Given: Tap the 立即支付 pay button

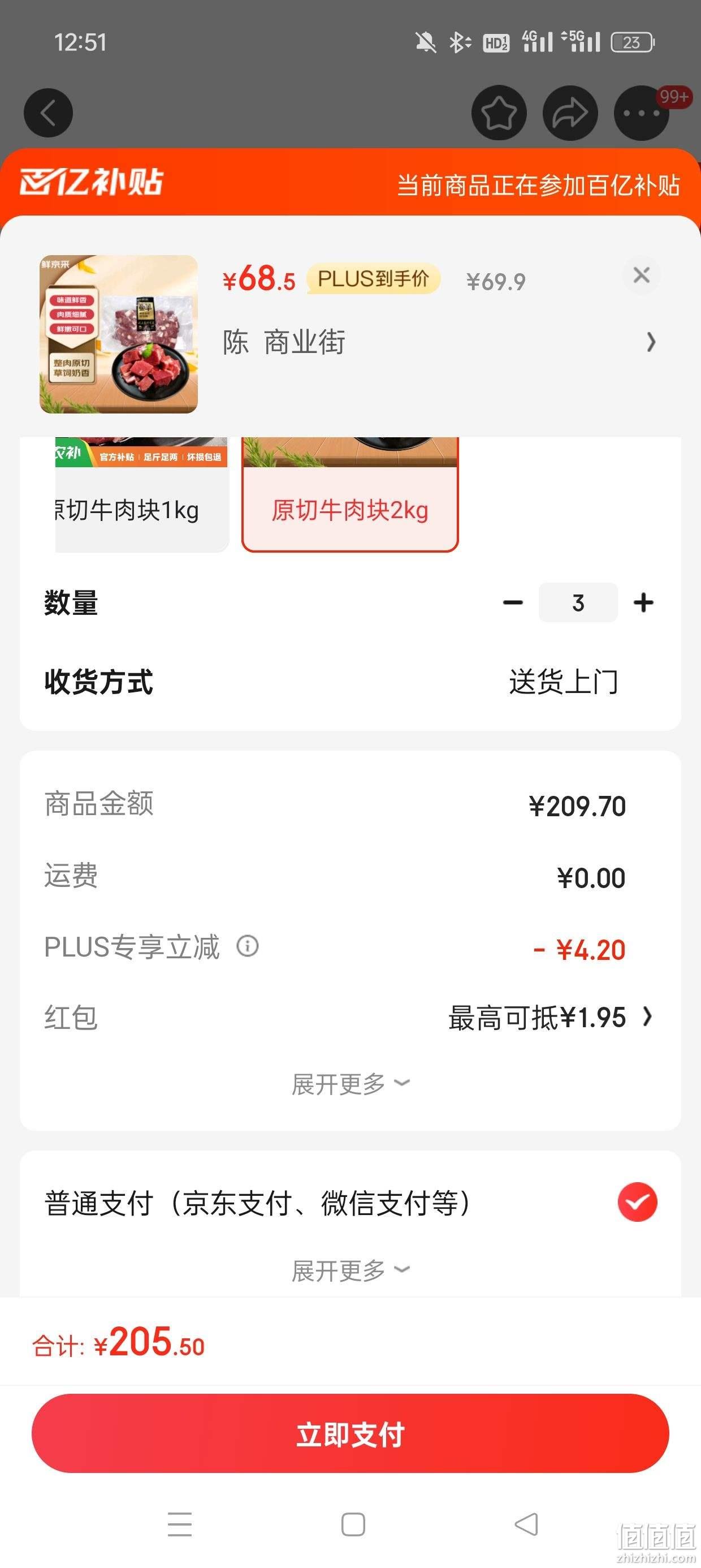Looking at the screenshot, I should pos(350,1433).
